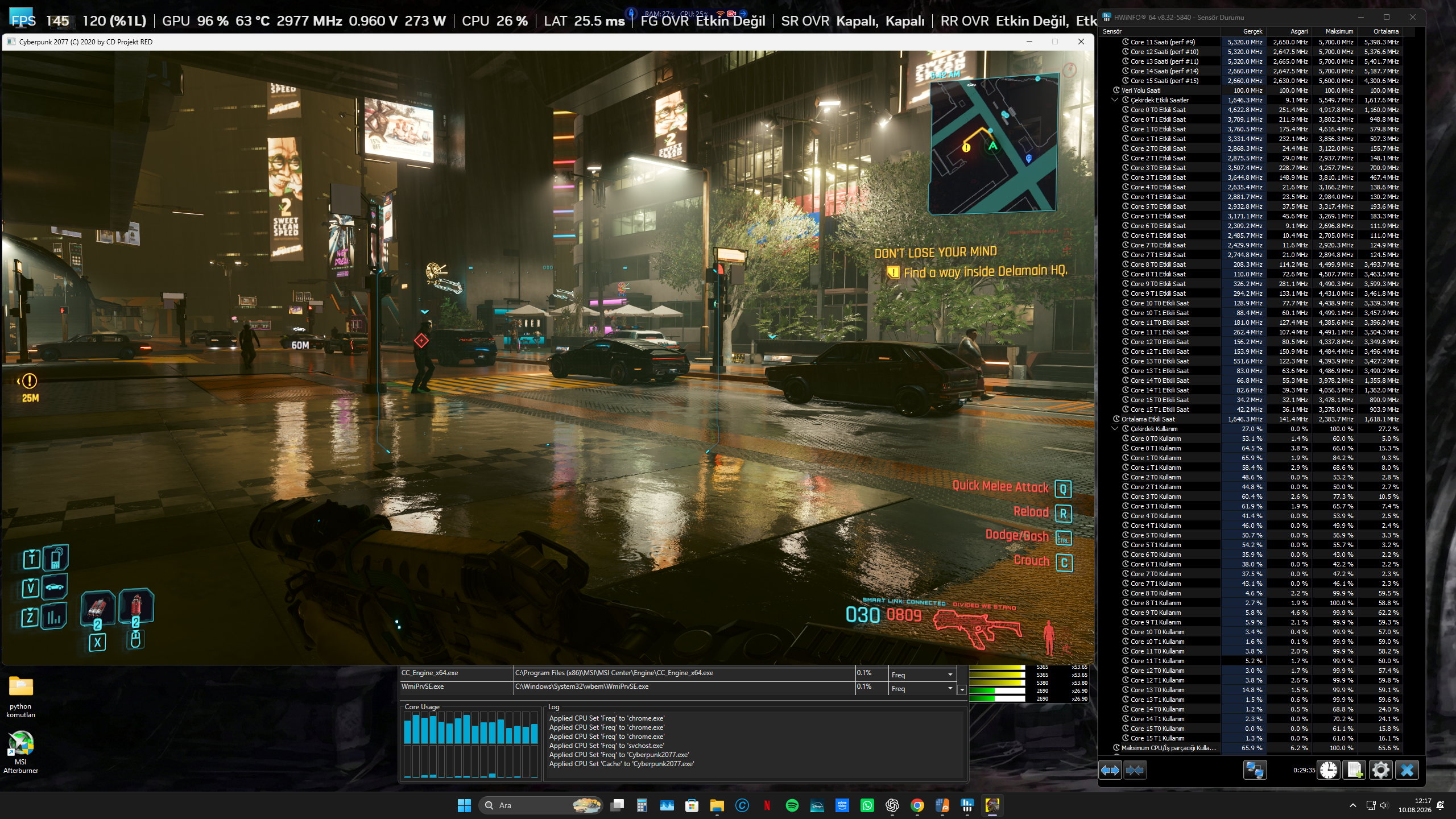1456x819 pixels.
Task: Start HWiNFO logging with the sheet-plus icon
Action: 1355,770
